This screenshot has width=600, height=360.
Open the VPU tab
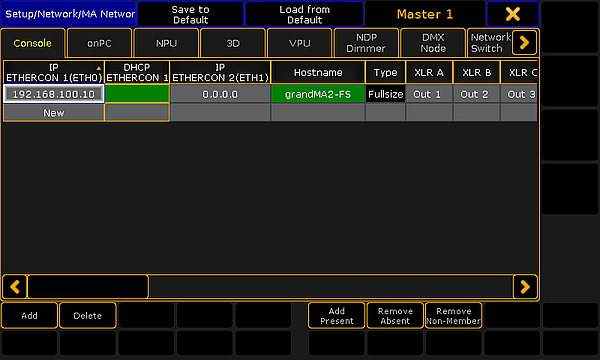pos(300,43)
